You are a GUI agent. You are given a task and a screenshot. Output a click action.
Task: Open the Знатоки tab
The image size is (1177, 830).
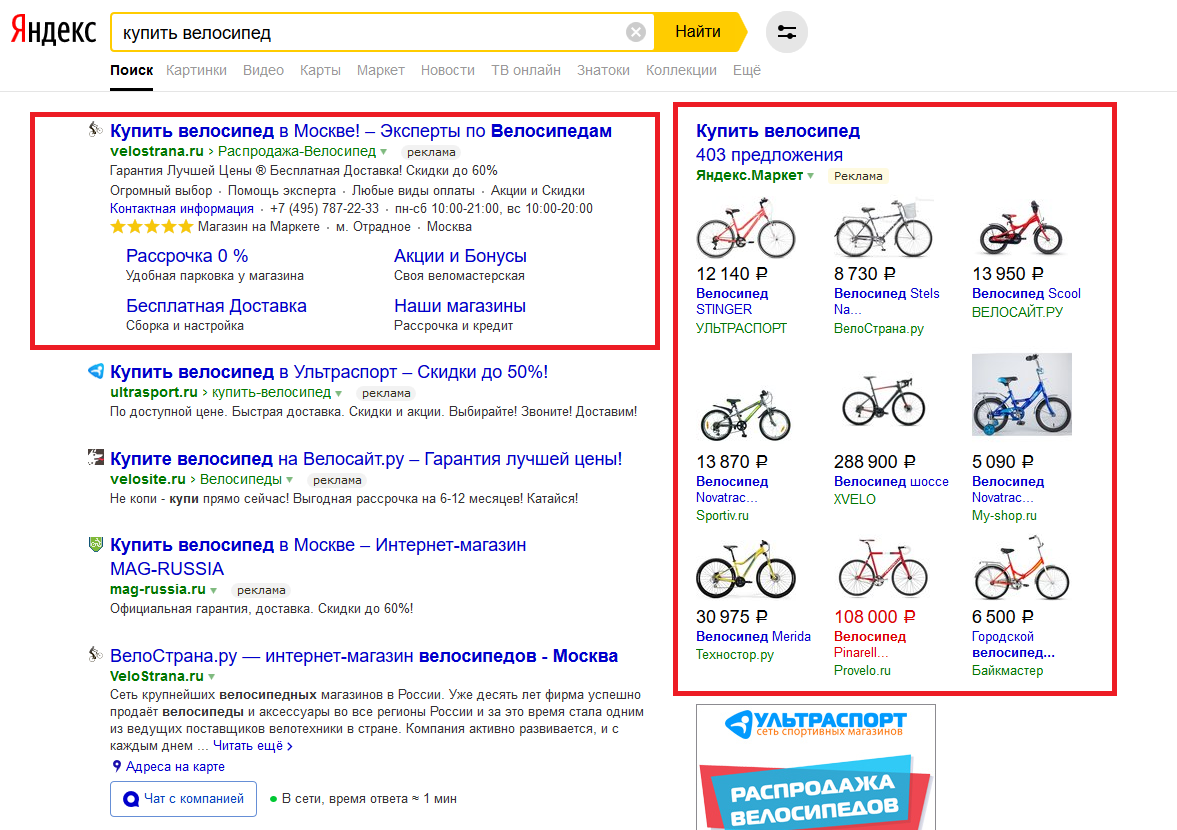coord(603,70)
